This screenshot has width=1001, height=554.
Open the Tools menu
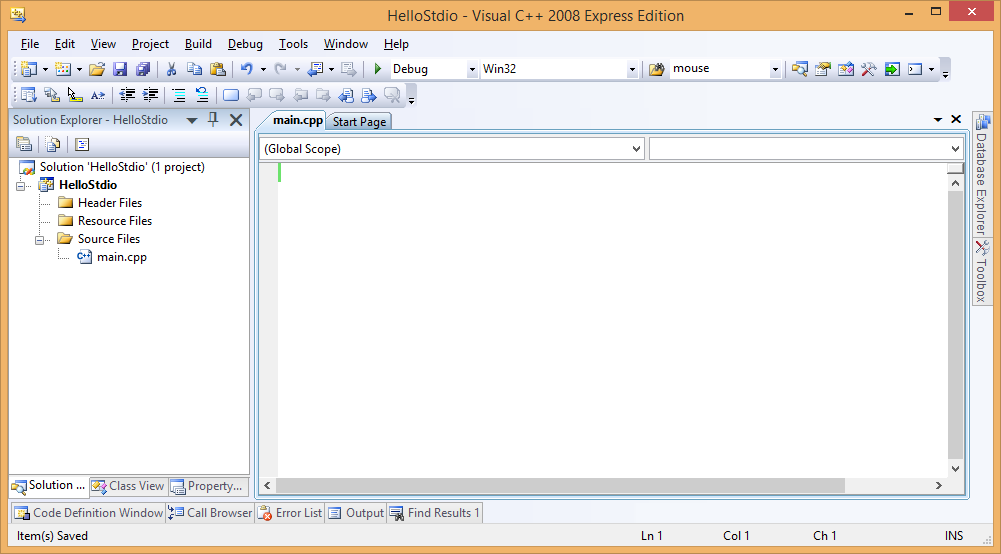point(293,44)
